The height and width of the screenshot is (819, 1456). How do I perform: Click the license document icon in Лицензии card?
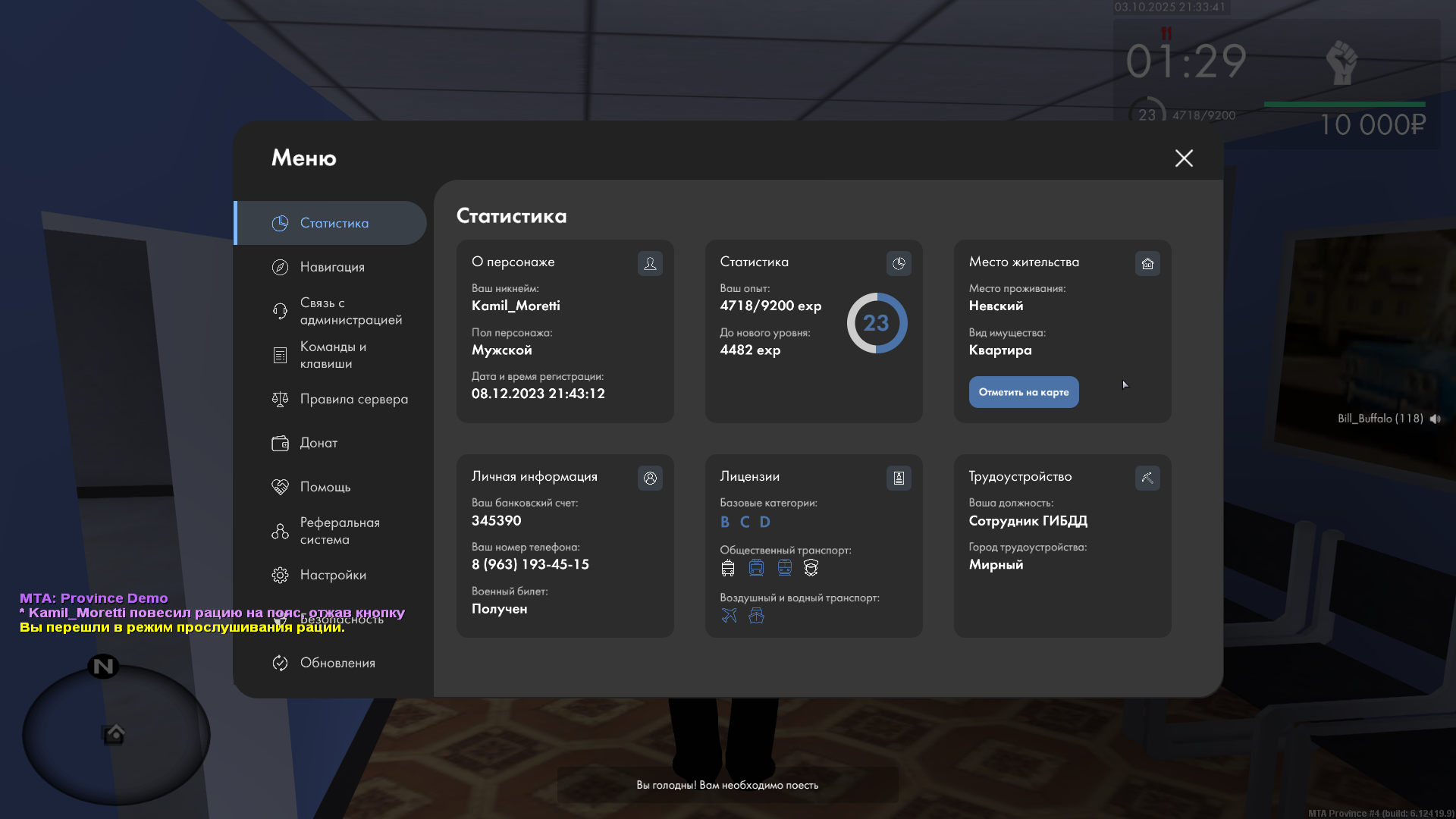tap(899, 478)
